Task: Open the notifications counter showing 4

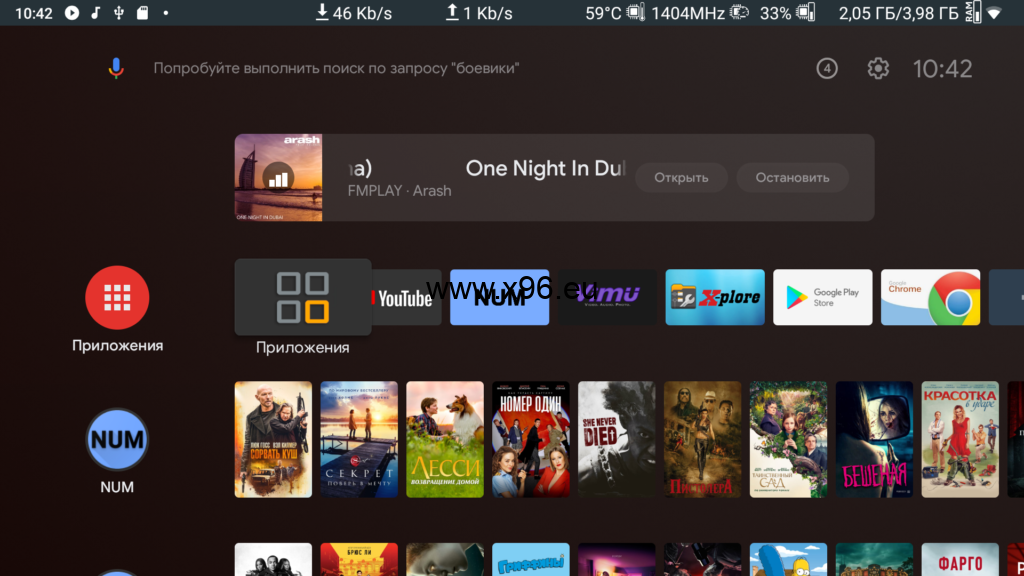Action: pos(826,68)
